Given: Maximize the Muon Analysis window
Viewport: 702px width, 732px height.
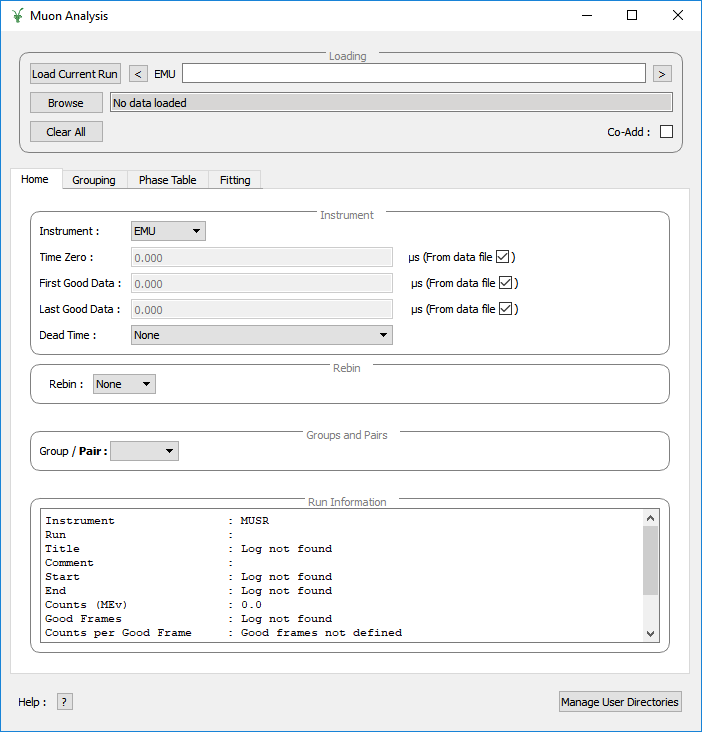Looking at the screenshot, I should [x=632, y=16].
